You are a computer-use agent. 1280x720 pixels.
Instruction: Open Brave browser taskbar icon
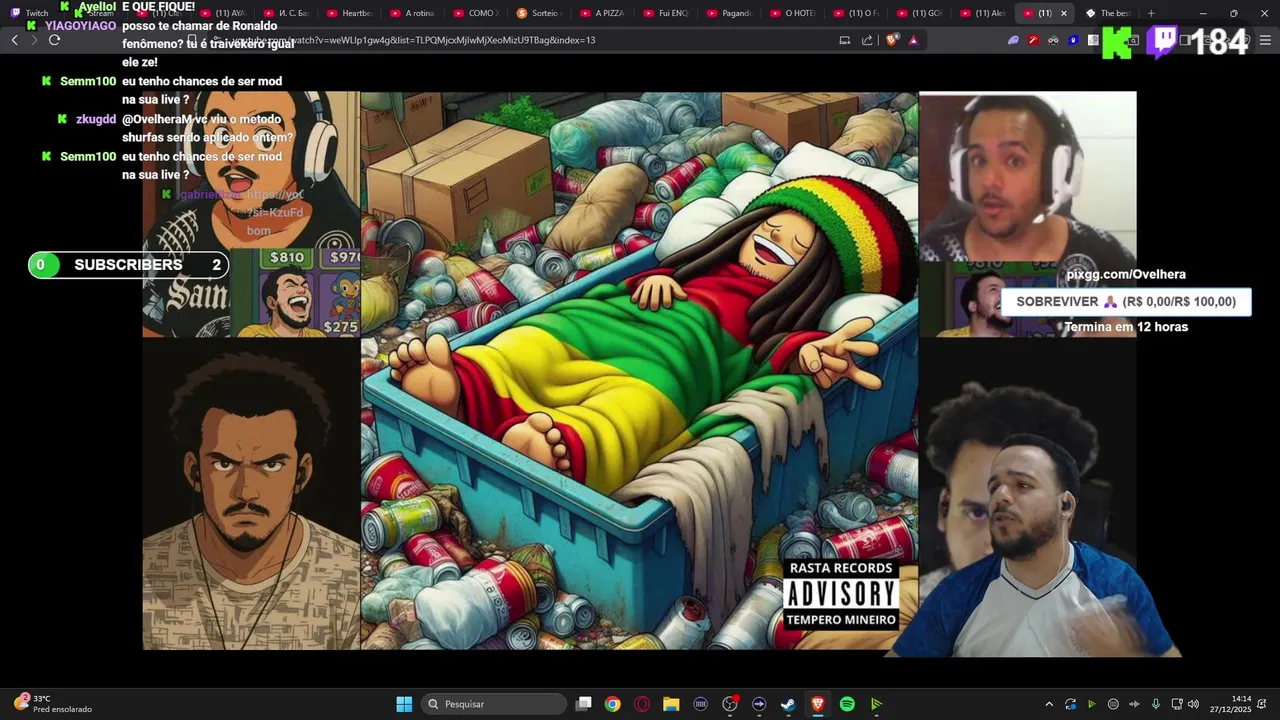pyautogui.click(x=817, y=704)
